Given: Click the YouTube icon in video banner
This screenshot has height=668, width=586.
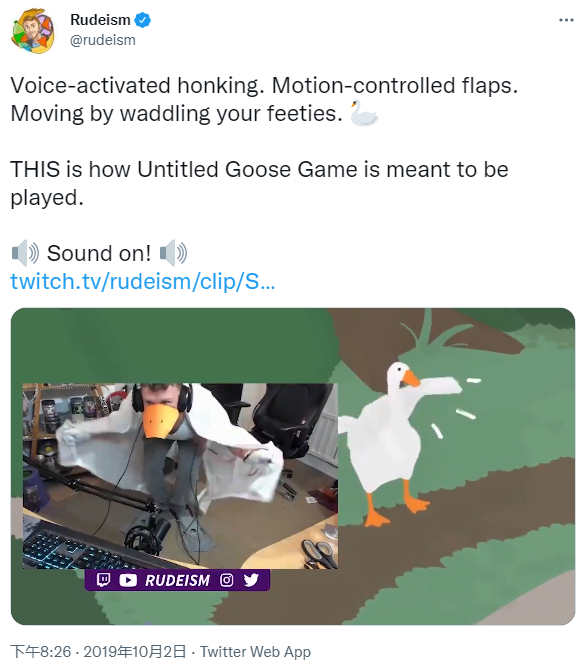Looking at the screenshot, I should 128,580.
